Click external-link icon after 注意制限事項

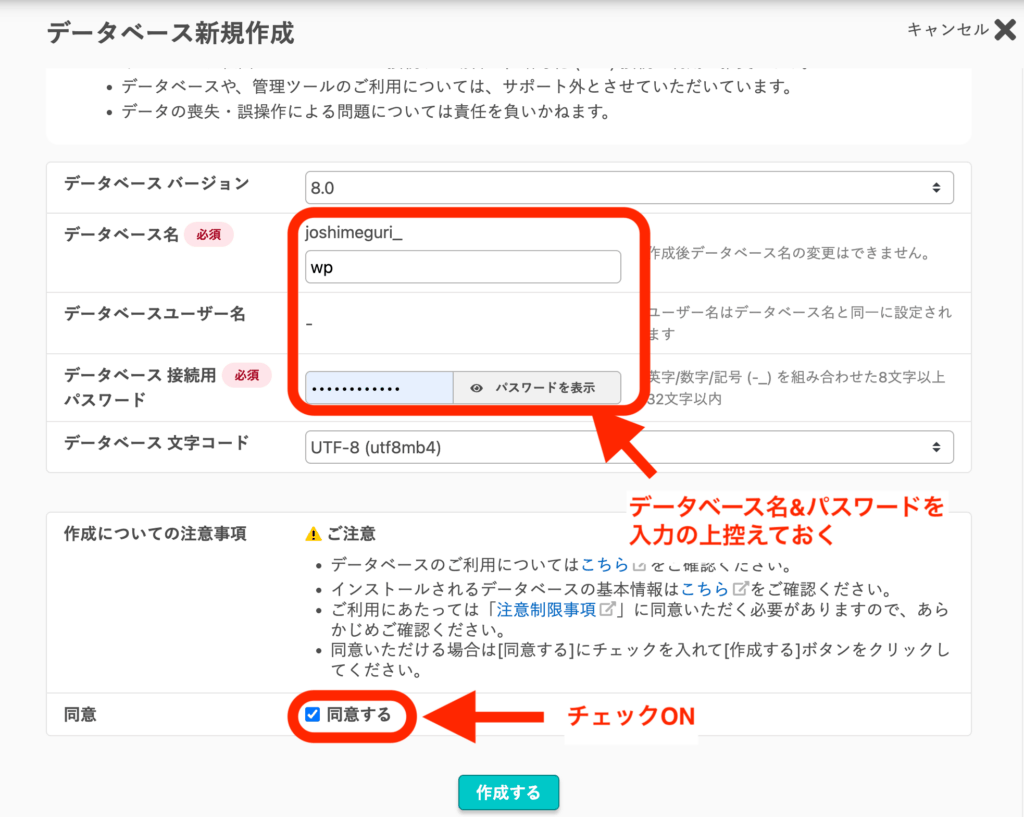606,609
